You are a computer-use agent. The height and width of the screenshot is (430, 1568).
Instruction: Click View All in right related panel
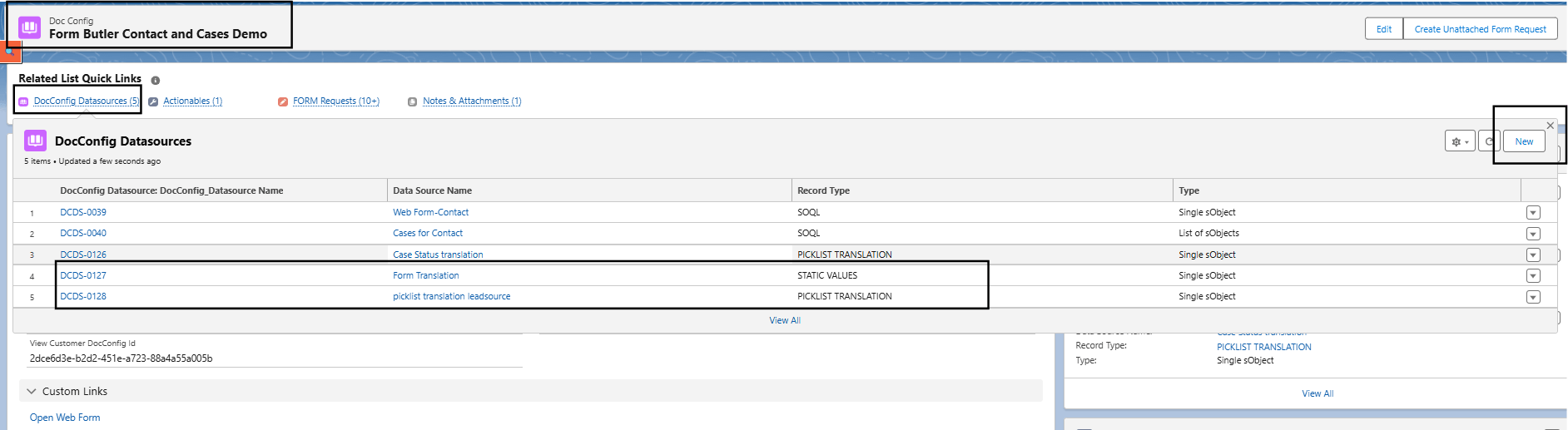click(1317, 393)
